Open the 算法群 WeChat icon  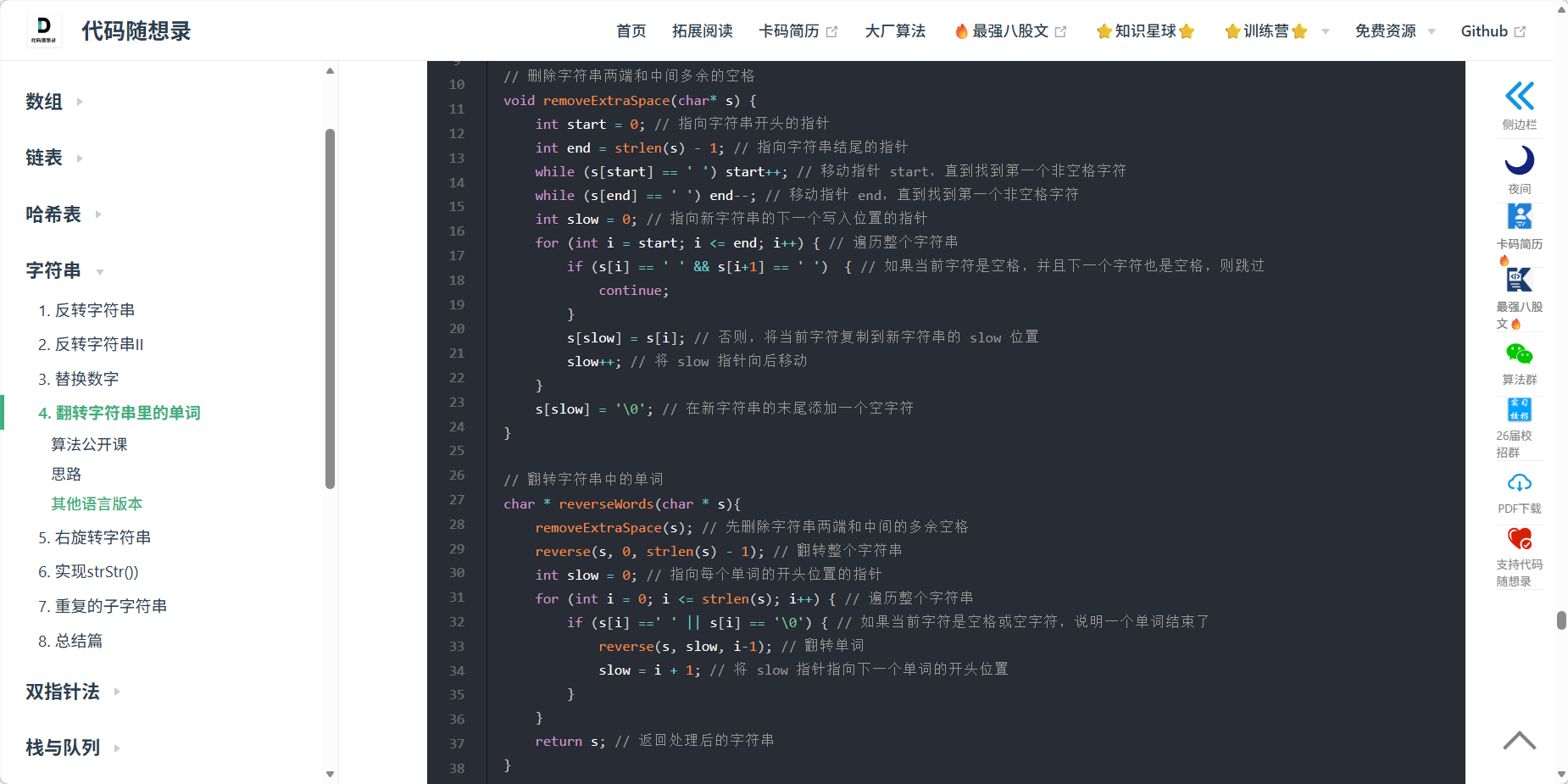(x=1520, y=353)
